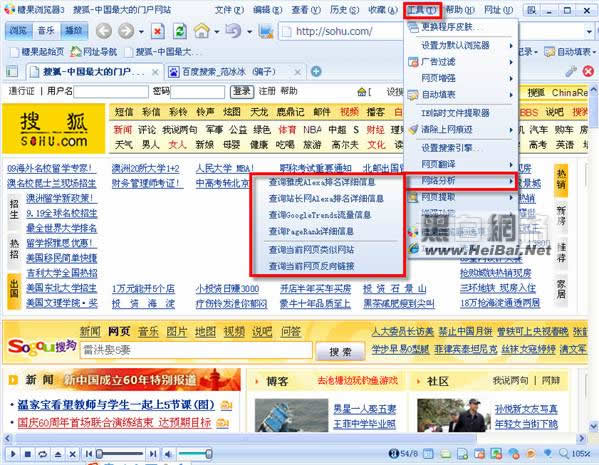Click the X button in media player bar

coord(72,454)
